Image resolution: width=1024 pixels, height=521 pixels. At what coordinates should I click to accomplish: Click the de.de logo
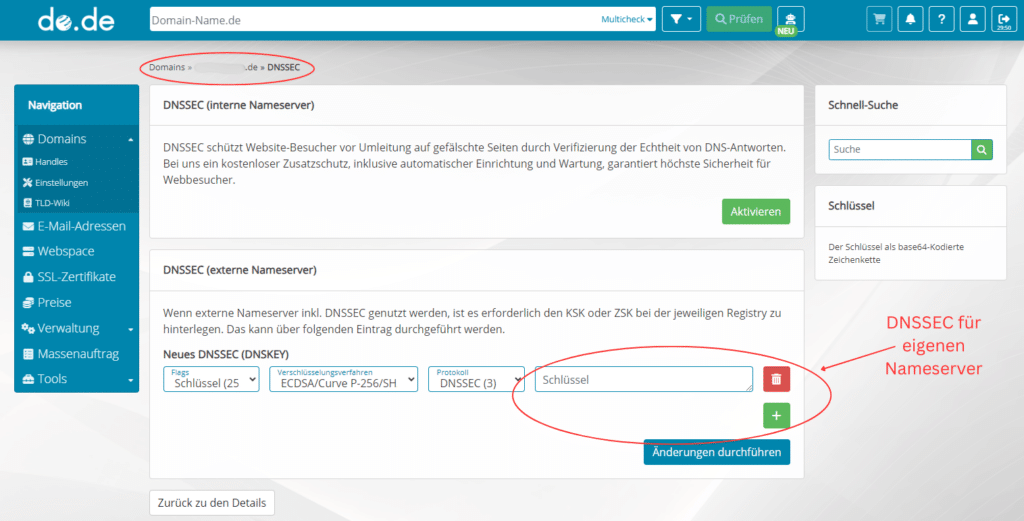coord(76,21)
